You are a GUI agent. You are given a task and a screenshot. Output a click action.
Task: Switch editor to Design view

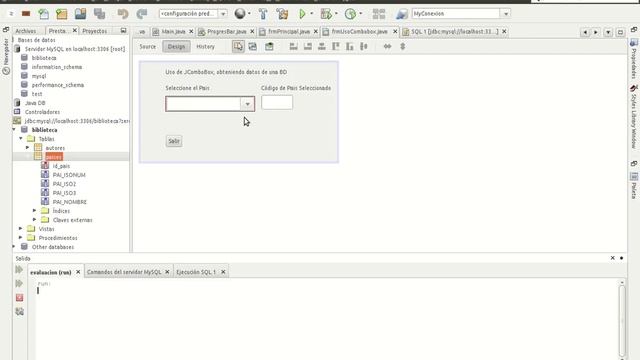point(176,47)
